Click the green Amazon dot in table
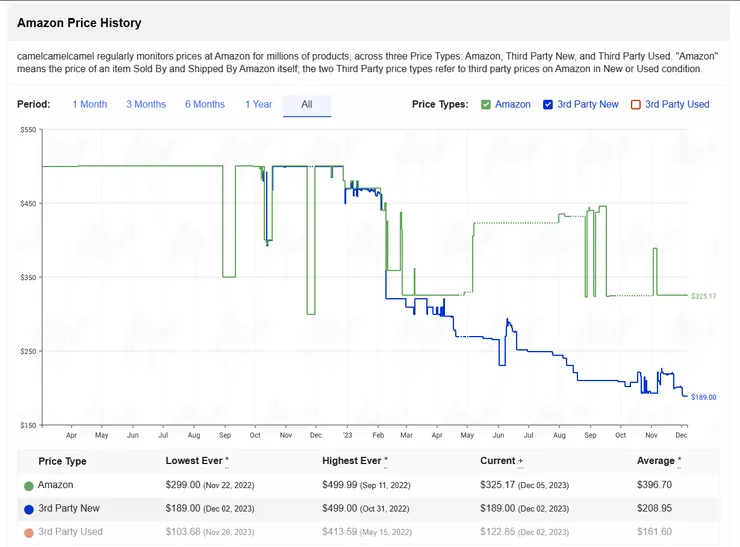 (x=29, y=486)
